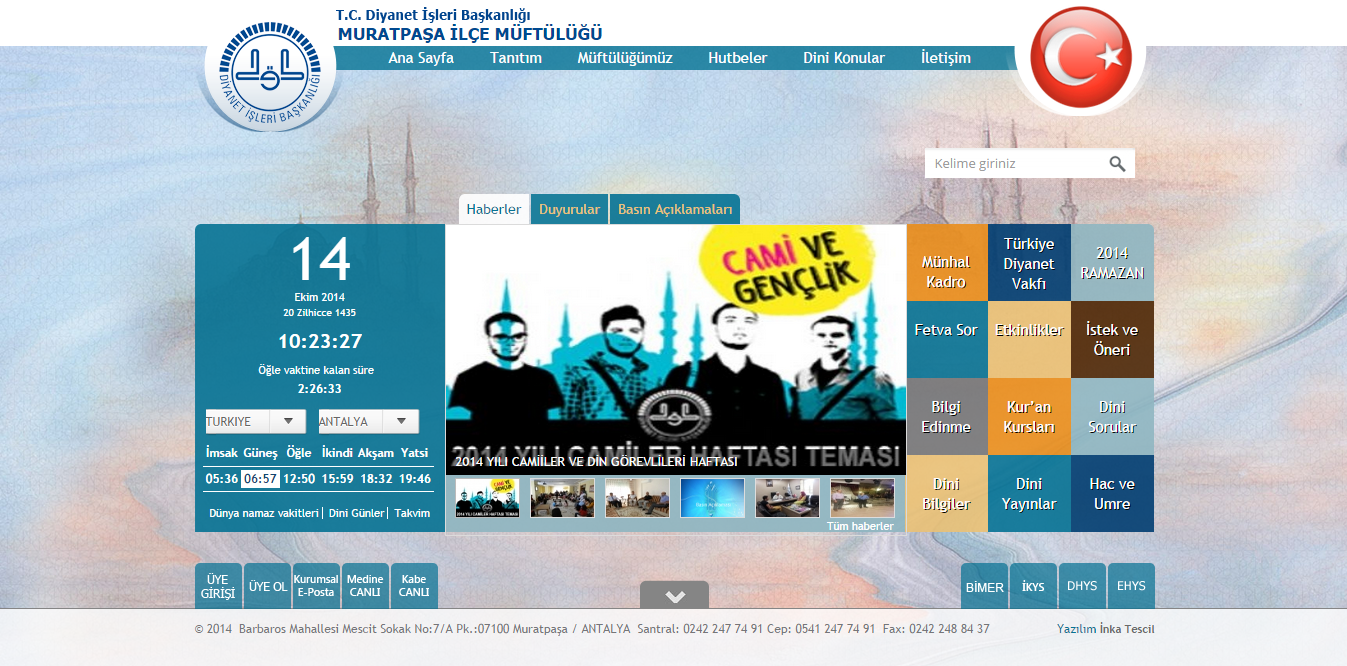This screenshot has width=1347, height=666.
Task: Open the Kur'an Kursları tile
Action: (x=1029, y=416)
